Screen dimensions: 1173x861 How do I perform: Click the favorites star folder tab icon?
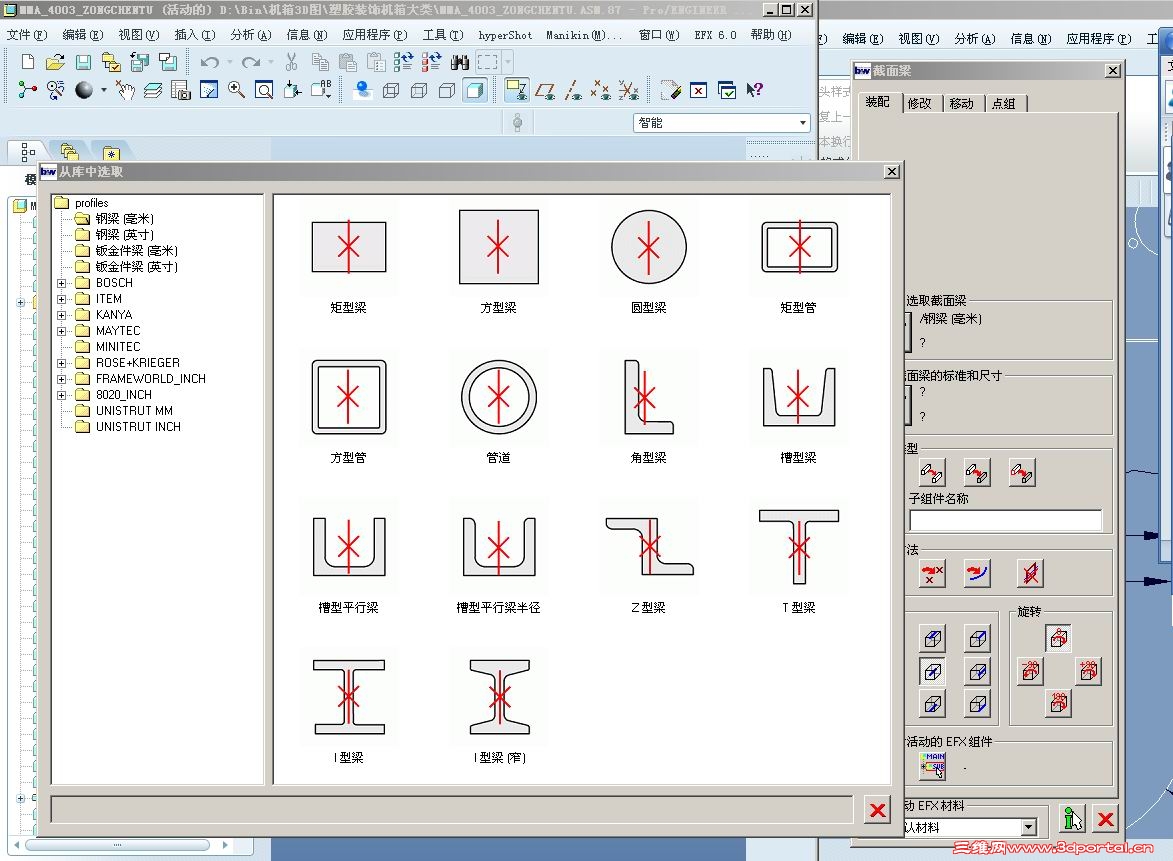(x=111, y=153)
